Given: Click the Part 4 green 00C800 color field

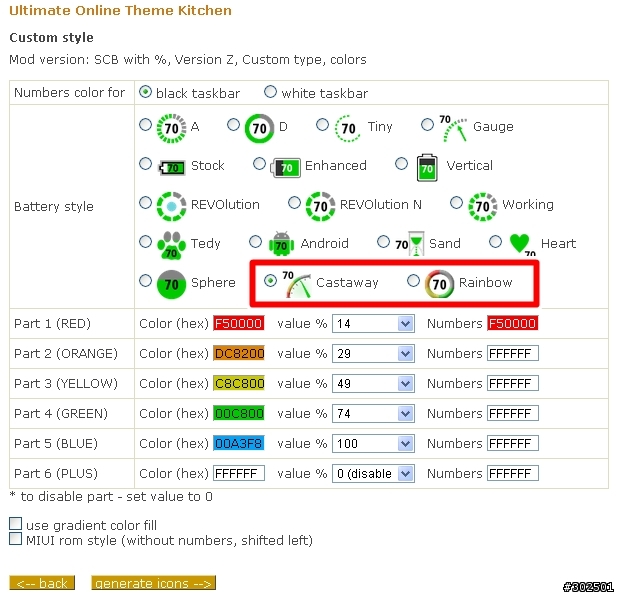Looking at the screenshot, I should pyautogui.click(x=239, y=414).
